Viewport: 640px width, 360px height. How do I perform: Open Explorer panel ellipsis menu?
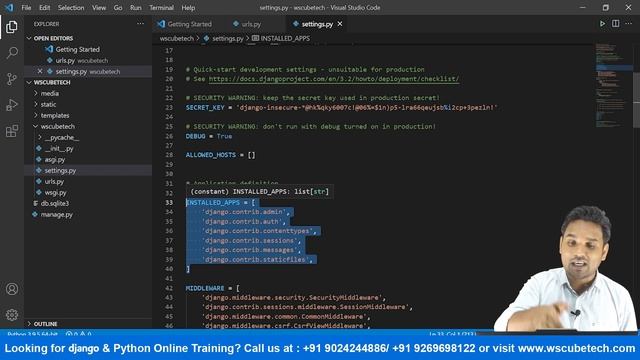[x=140, y=24]
